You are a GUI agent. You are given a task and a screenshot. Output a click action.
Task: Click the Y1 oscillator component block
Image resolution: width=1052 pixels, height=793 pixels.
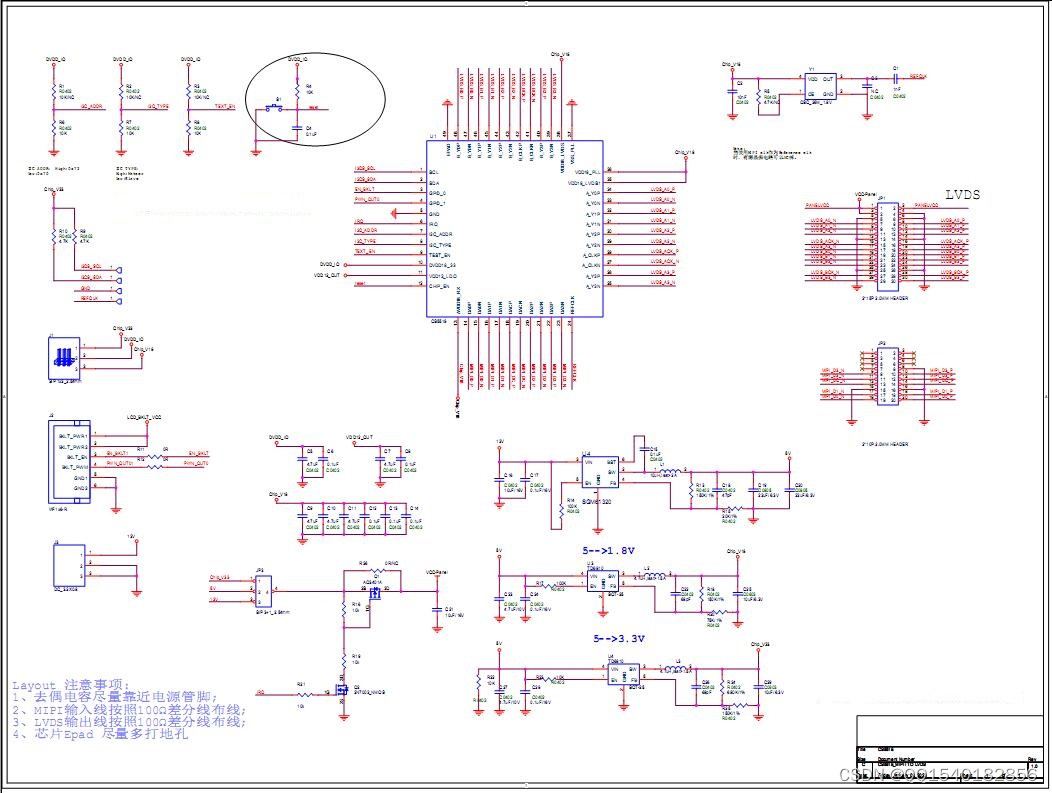(x=820, y=87)
